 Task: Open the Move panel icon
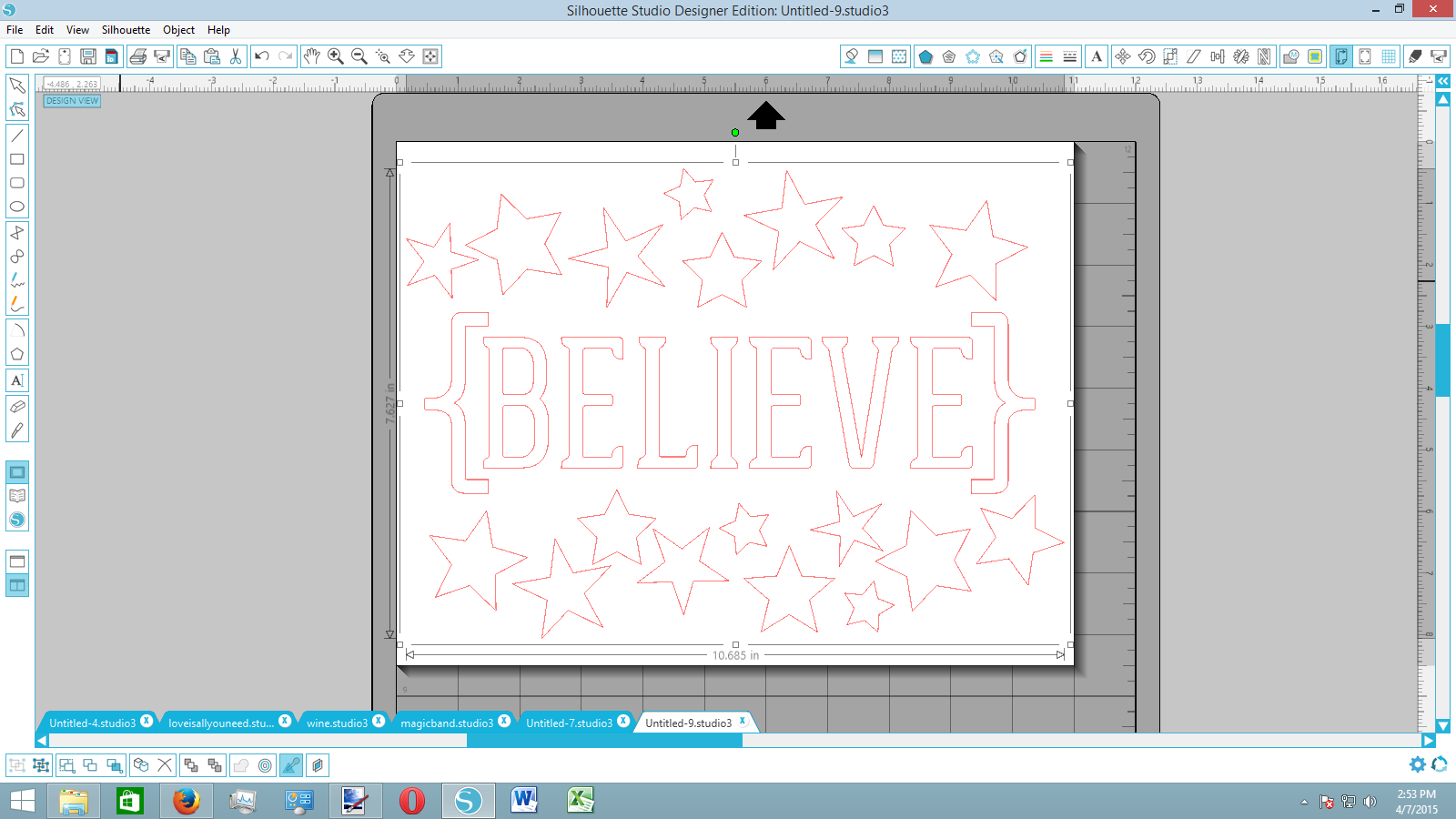pos(1123,56)
